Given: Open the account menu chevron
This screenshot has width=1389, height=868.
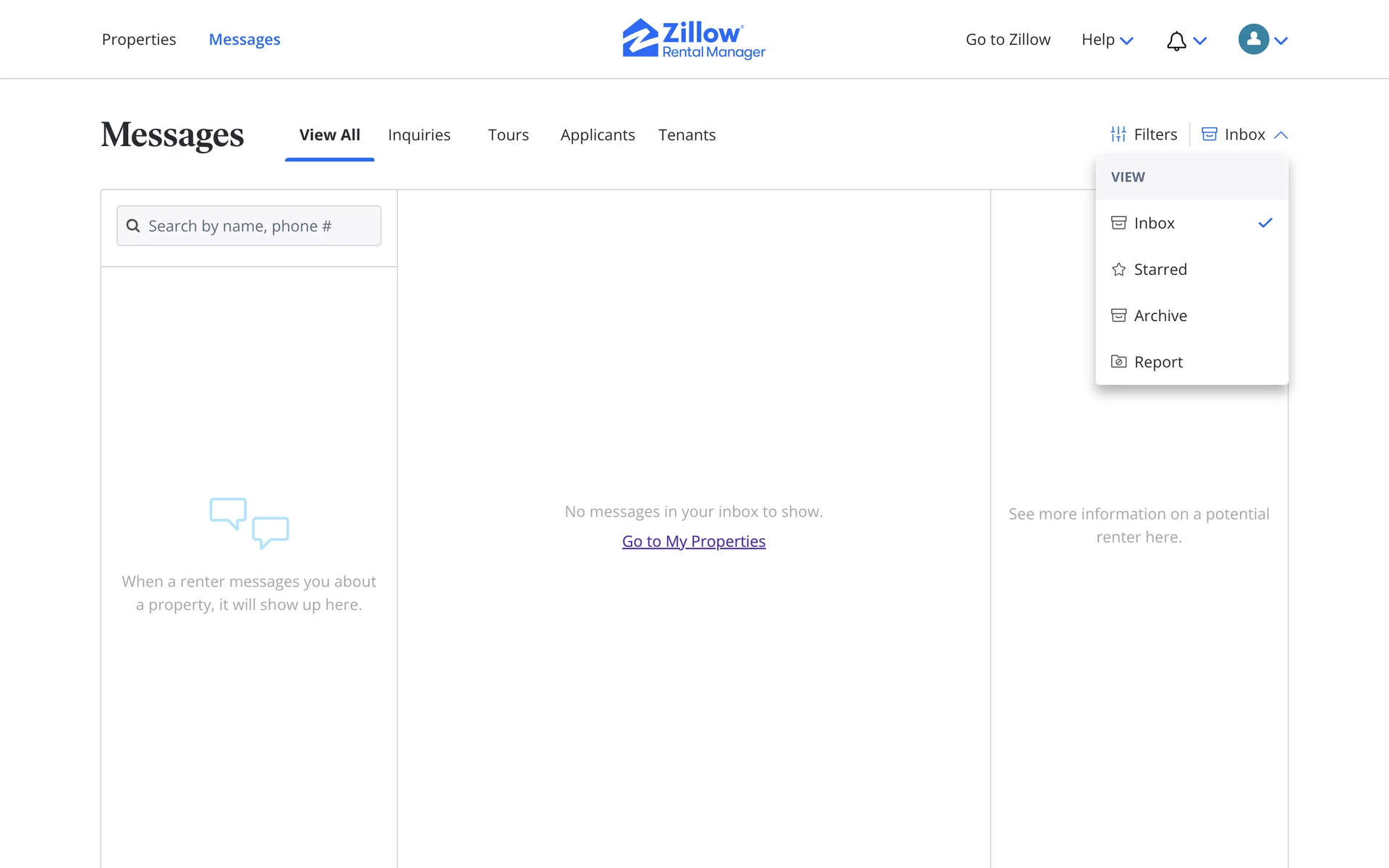Looking at the screenshot, I should pyautogui.click(x=1281, y=41).
